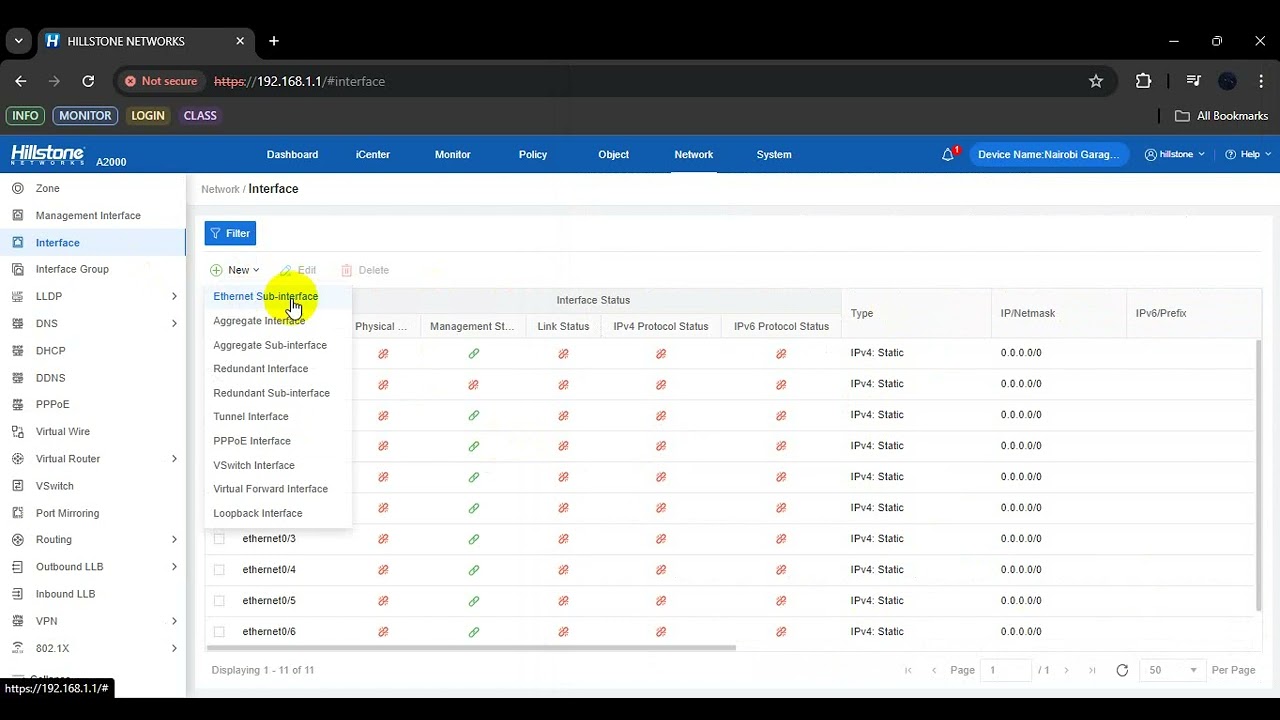The height and width of the screenshot is (720, 1280).
Task: Expand the LLDP sidebar submenu
Action: click(x=174, y=296)
